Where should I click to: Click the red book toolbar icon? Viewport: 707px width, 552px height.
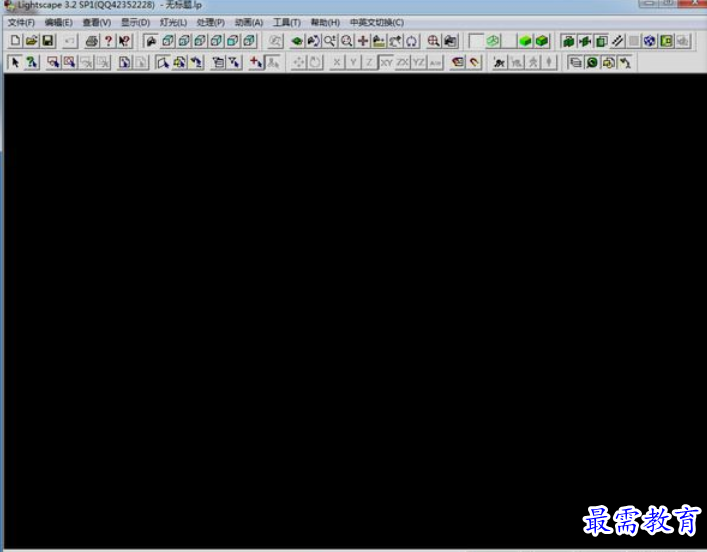(458, 62)
